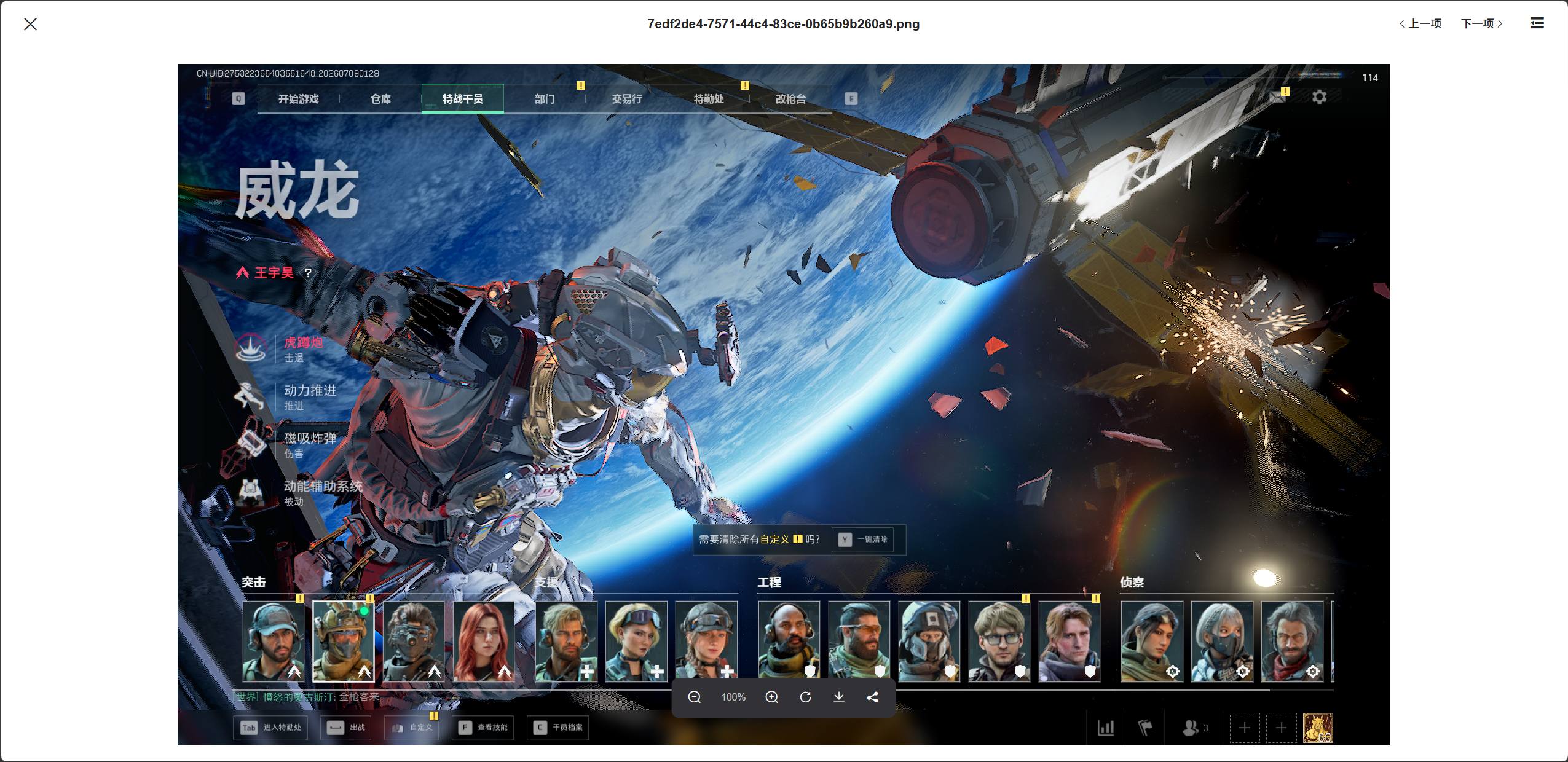
Task: Click the 一键清除 button
Action: pyautogui.click(x=863, y=540)
